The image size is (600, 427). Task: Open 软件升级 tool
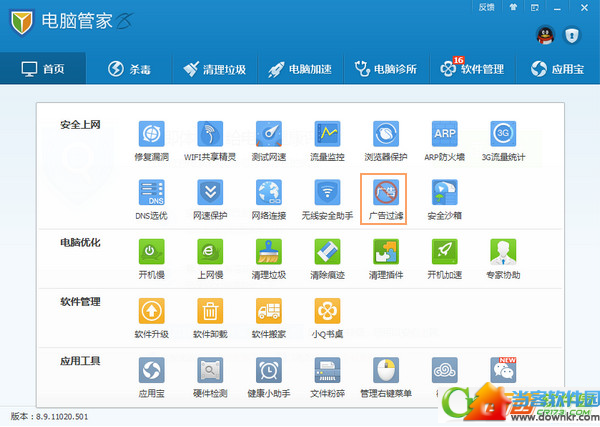tap(152, 318)
